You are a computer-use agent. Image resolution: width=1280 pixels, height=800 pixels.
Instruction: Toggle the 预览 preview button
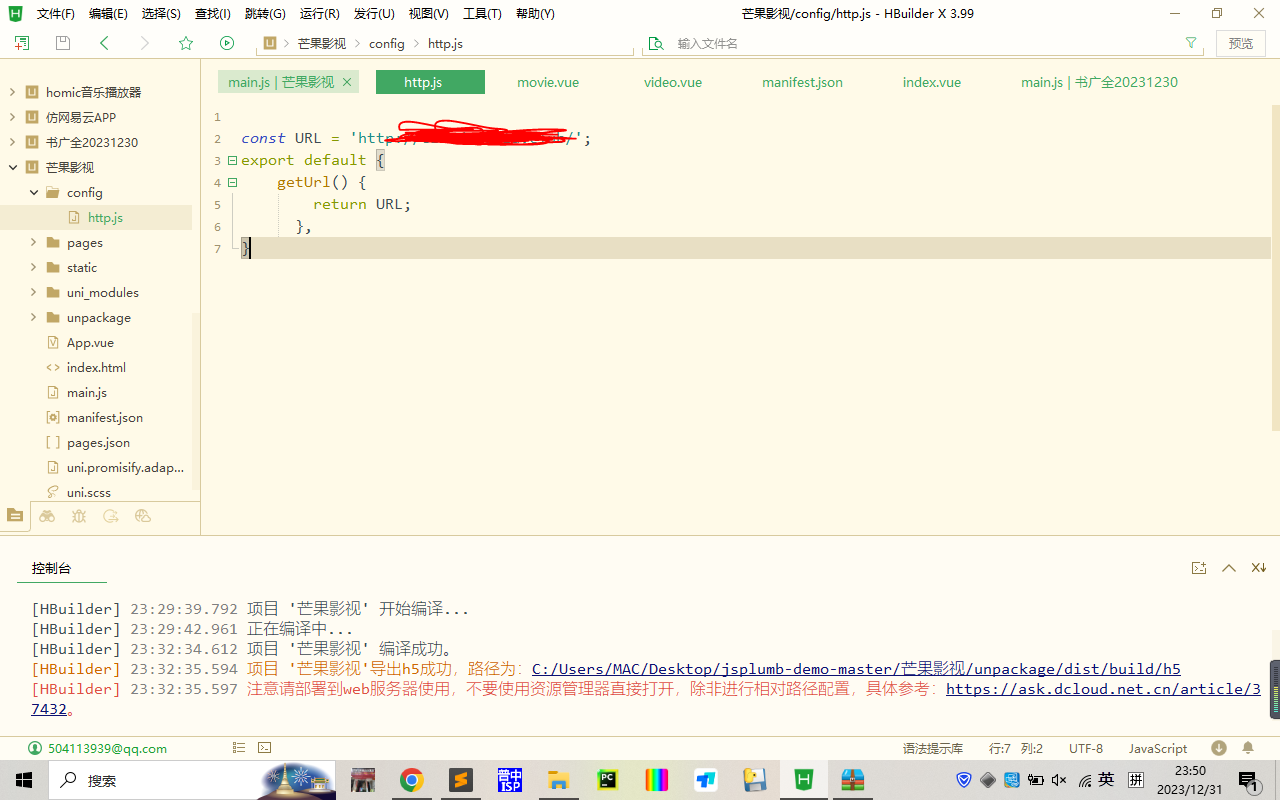(x=1241, y=43)
